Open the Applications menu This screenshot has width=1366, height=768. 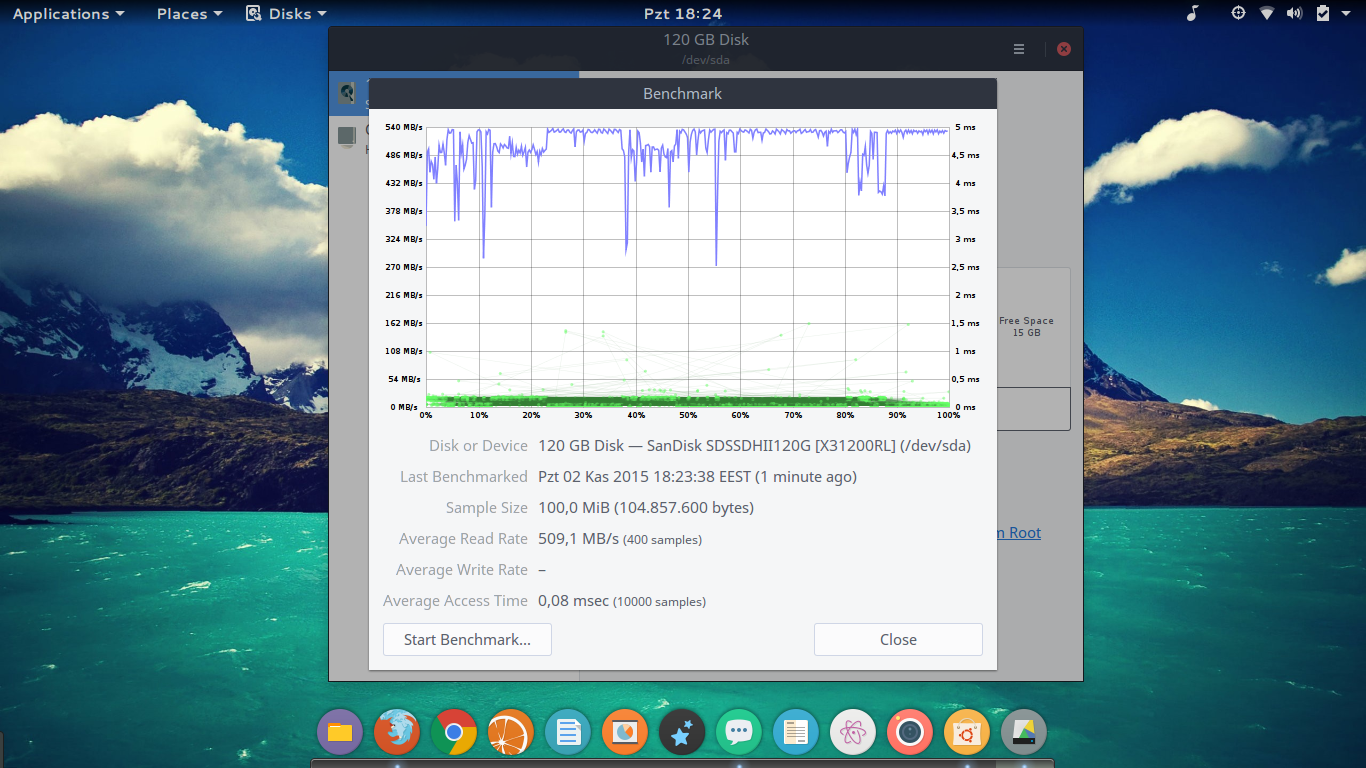pyautogui.click(x=68, y=14)
